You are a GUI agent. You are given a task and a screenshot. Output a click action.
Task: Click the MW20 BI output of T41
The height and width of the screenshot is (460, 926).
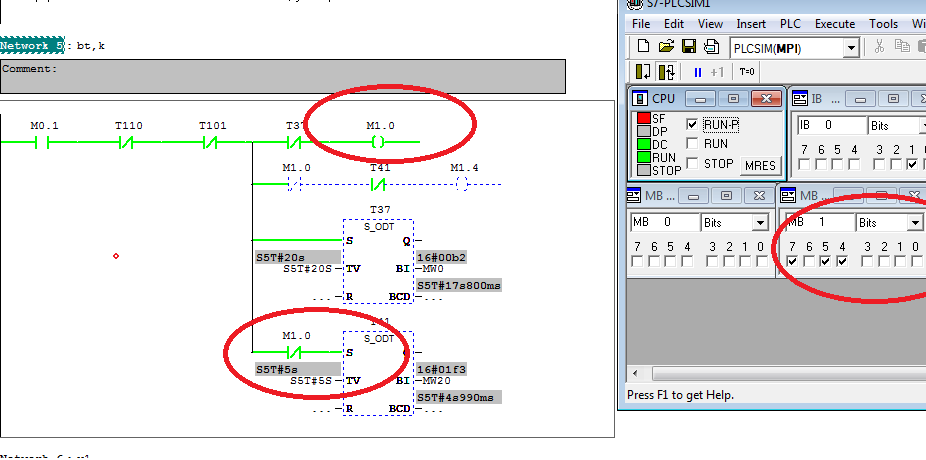pos(434,381)
